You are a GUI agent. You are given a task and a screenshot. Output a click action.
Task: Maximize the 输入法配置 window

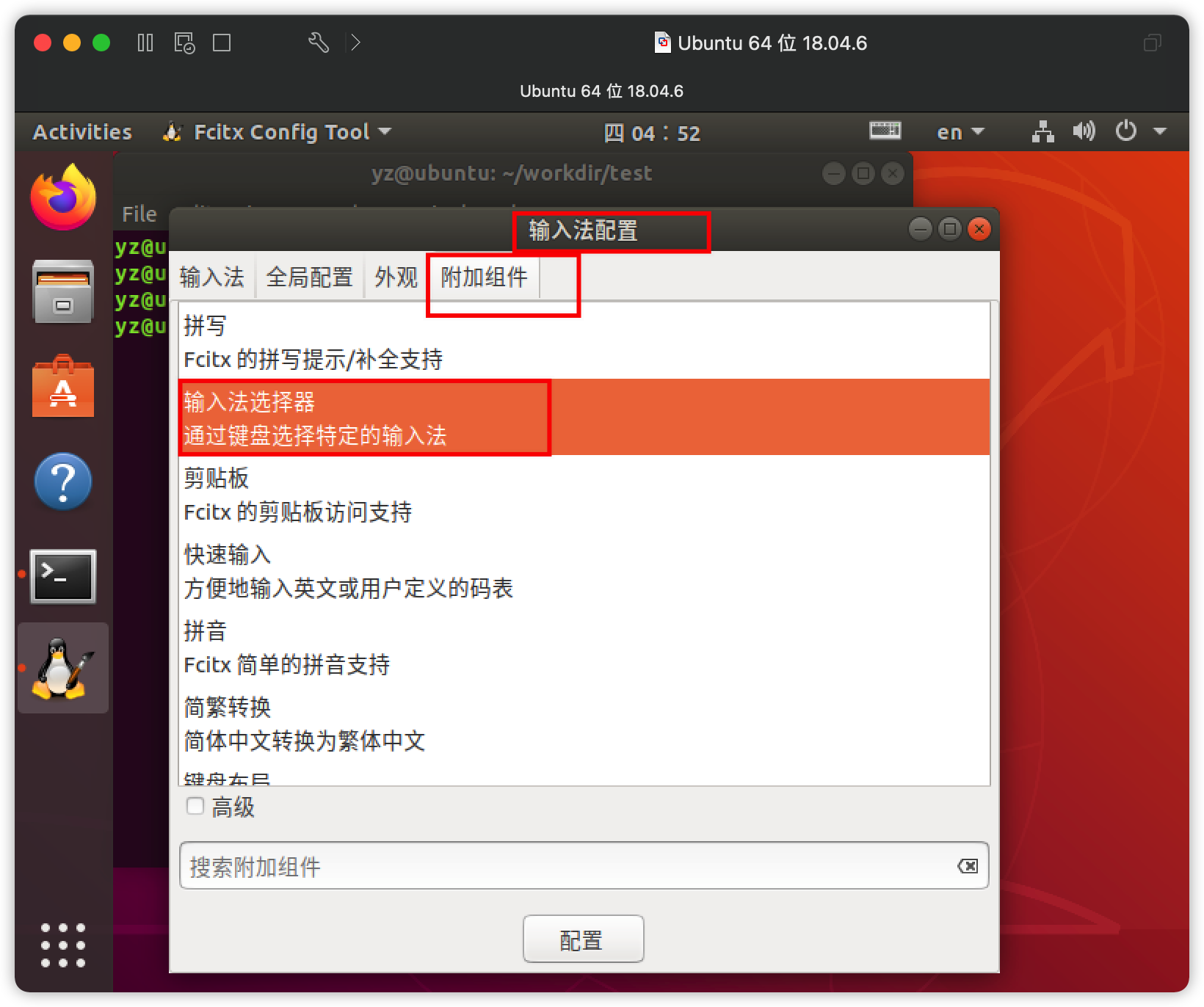[949, 229]
